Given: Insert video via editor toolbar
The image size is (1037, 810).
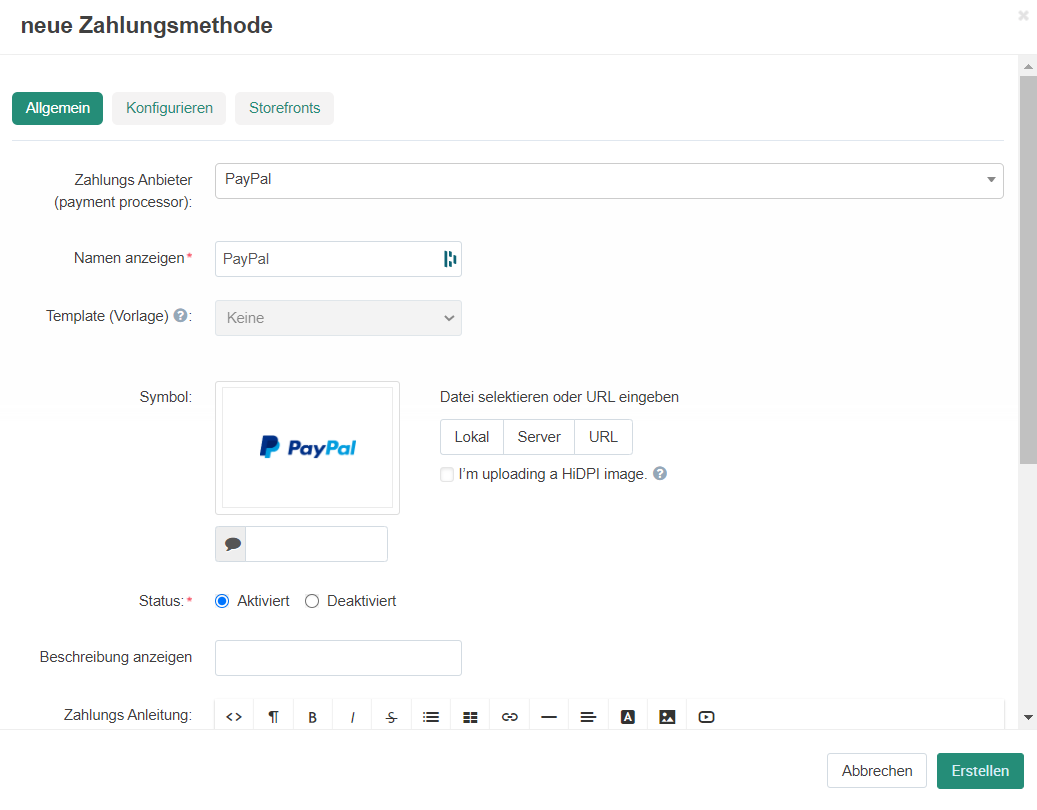Looking at the screenshot, I should tap(706, 717).
